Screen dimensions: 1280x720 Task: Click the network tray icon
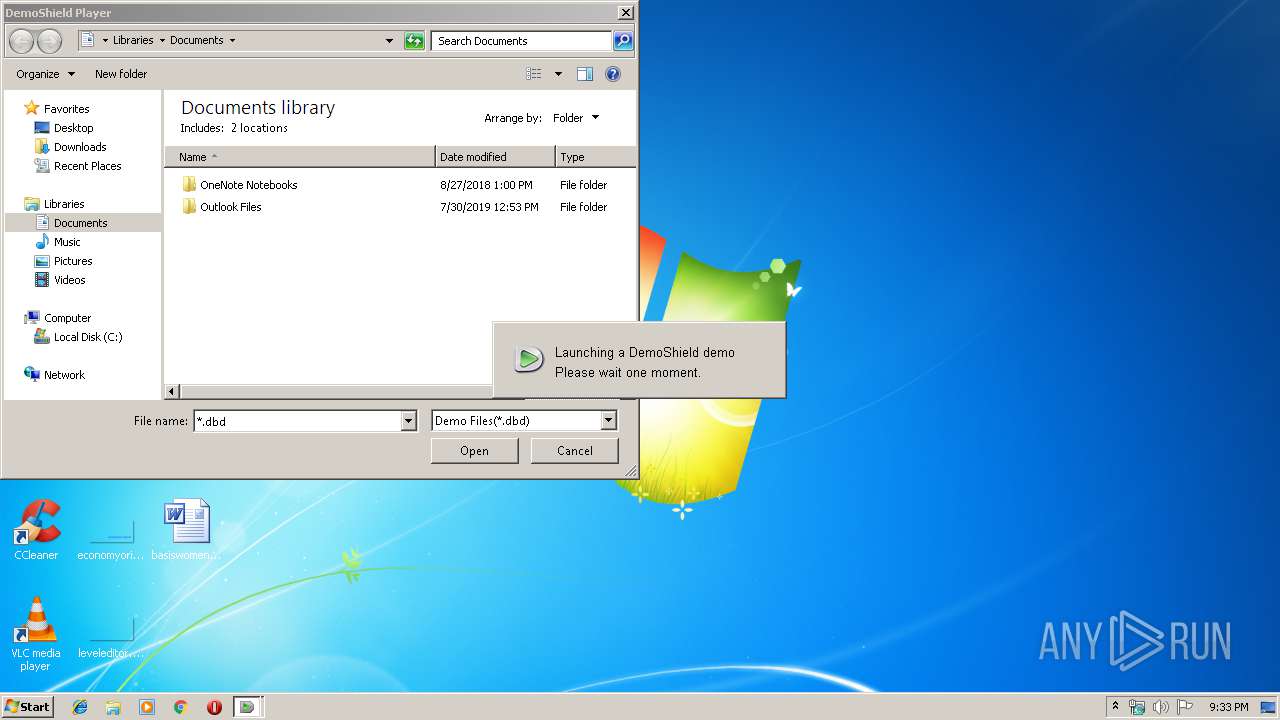(x=1137, y=707)
